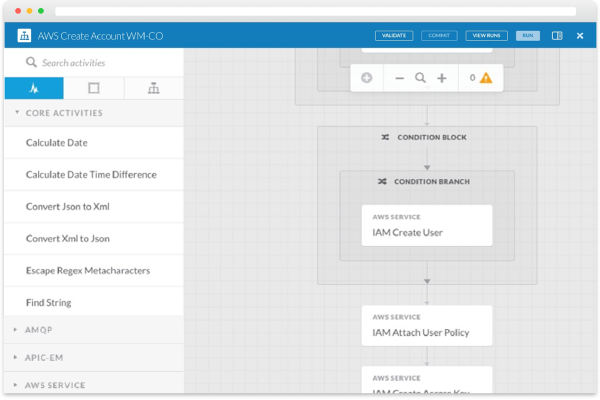Click the VALIDATE button
The image size is (600, 400).
pyautogui.click(x=394, y=36)
